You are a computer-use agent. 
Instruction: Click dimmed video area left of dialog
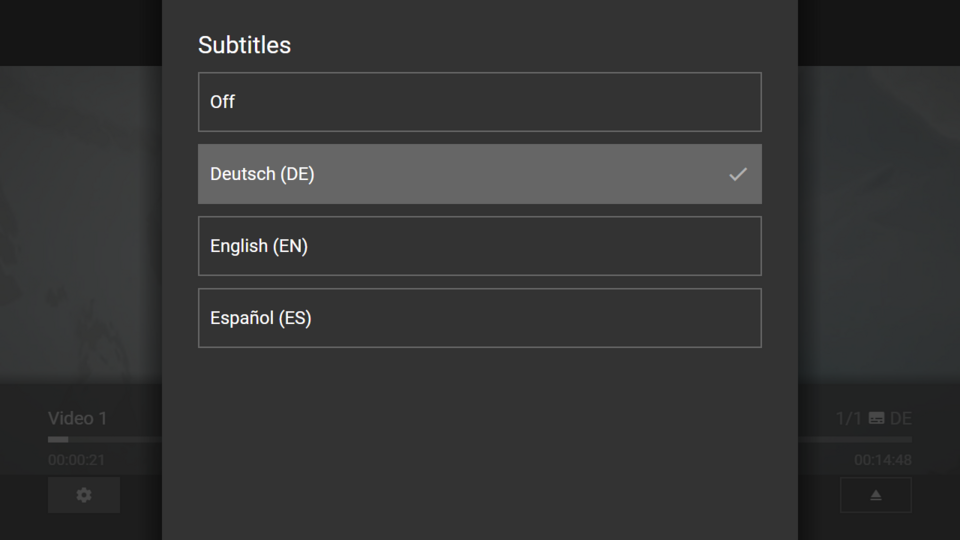[x=80, y=220]
